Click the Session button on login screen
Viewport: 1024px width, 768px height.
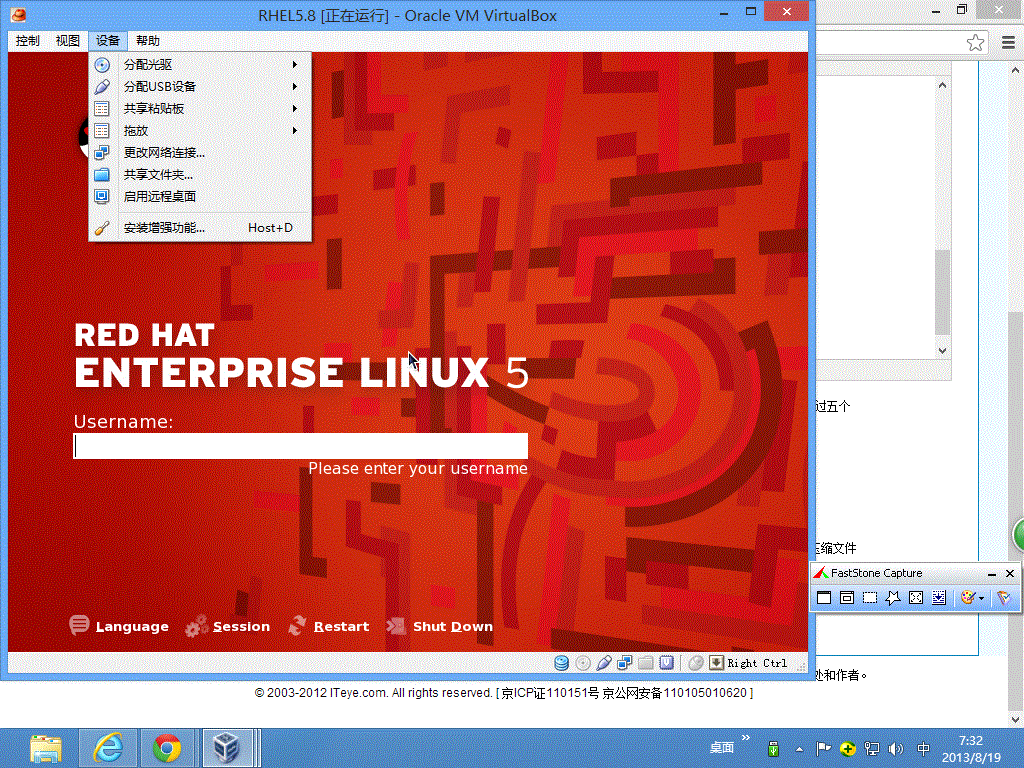point(227,626)
